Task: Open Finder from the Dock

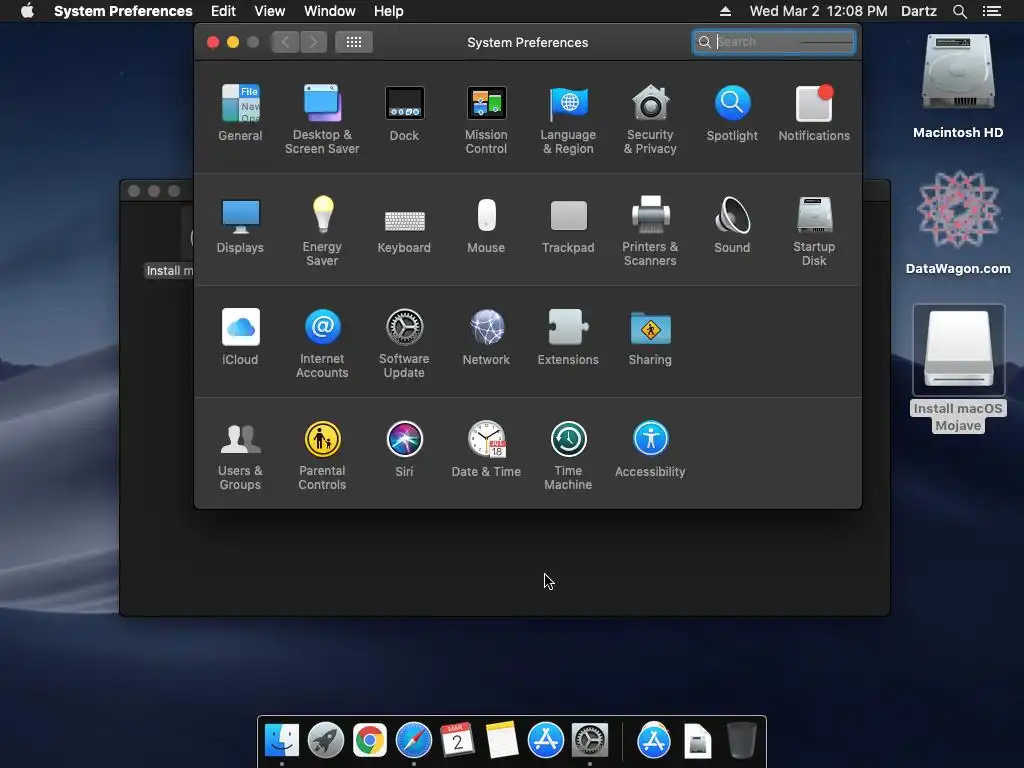Action: tap(282, 741)
